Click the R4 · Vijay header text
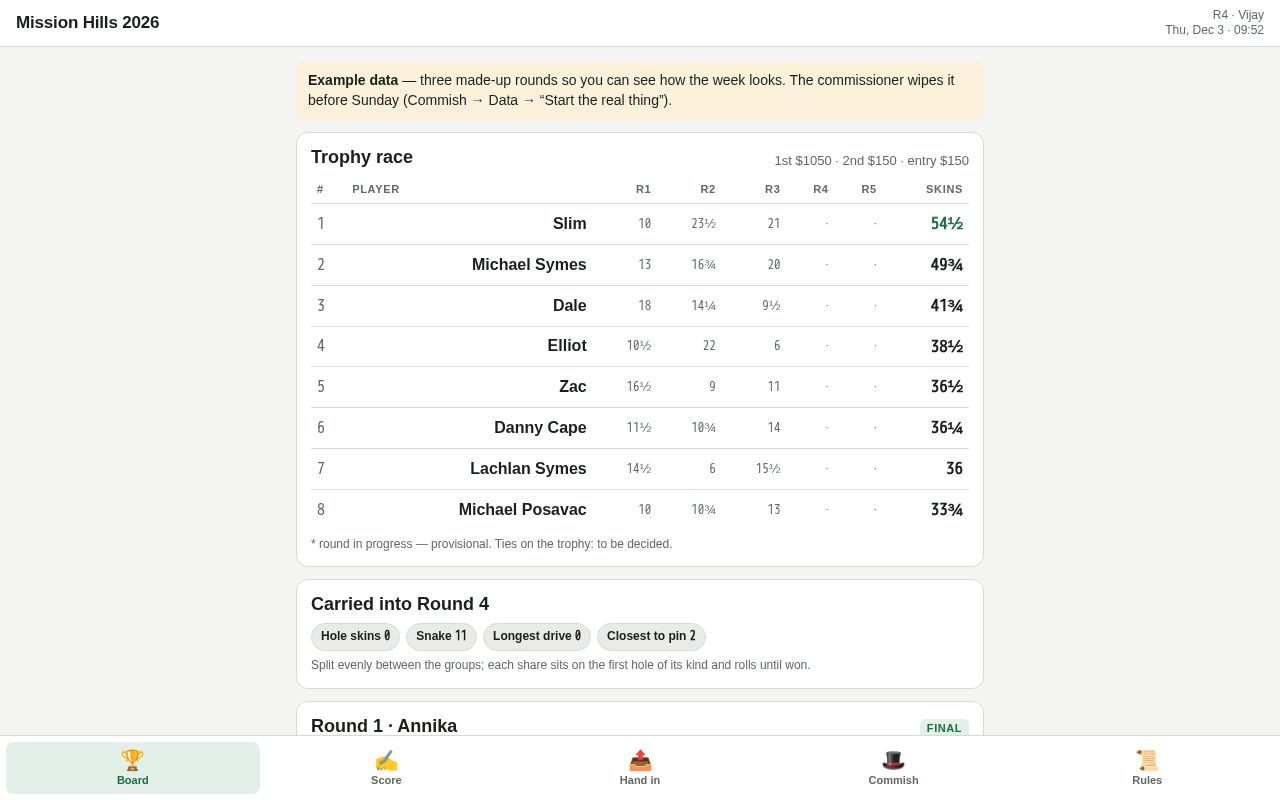Screen dimensions: 1280x800 point(1238,15)
